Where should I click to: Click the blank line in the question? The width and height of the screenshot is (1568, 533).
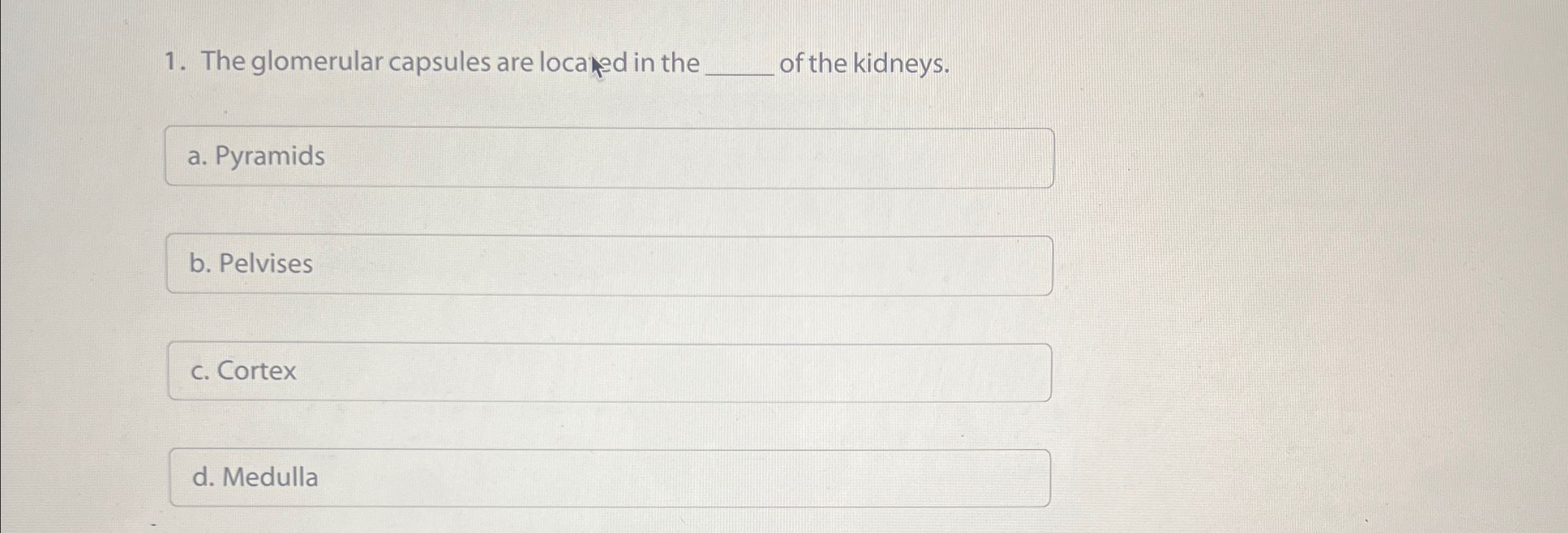[x=741, y=68]
